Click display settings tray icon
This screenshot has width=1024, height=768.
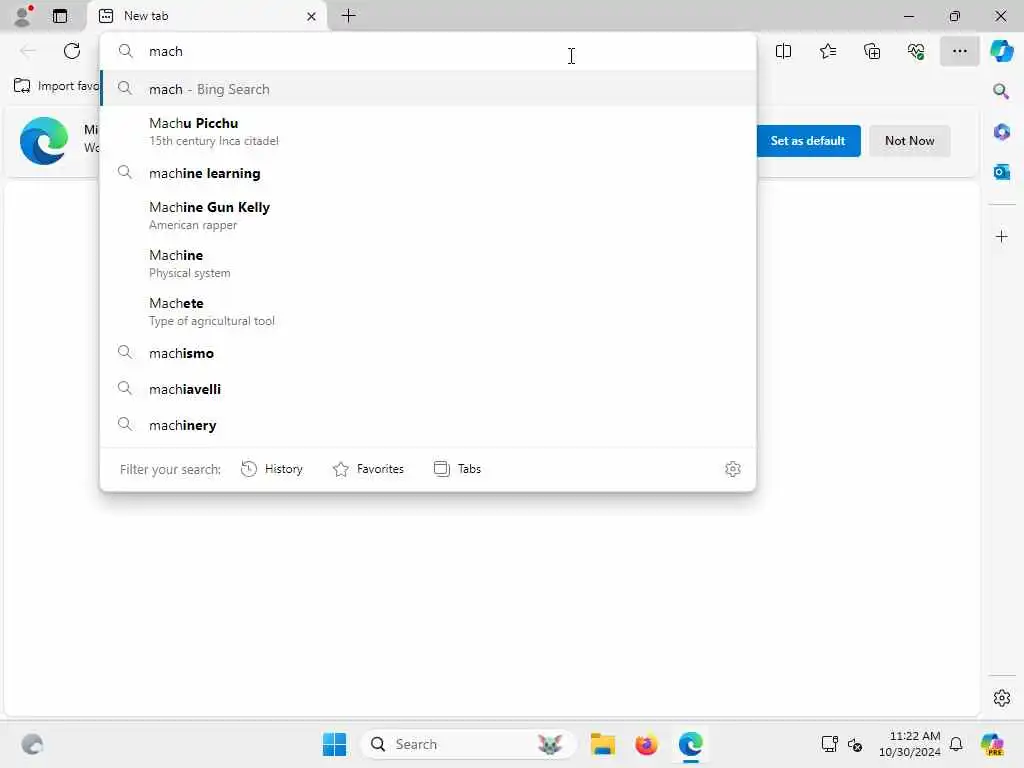[x=829, y=744]
